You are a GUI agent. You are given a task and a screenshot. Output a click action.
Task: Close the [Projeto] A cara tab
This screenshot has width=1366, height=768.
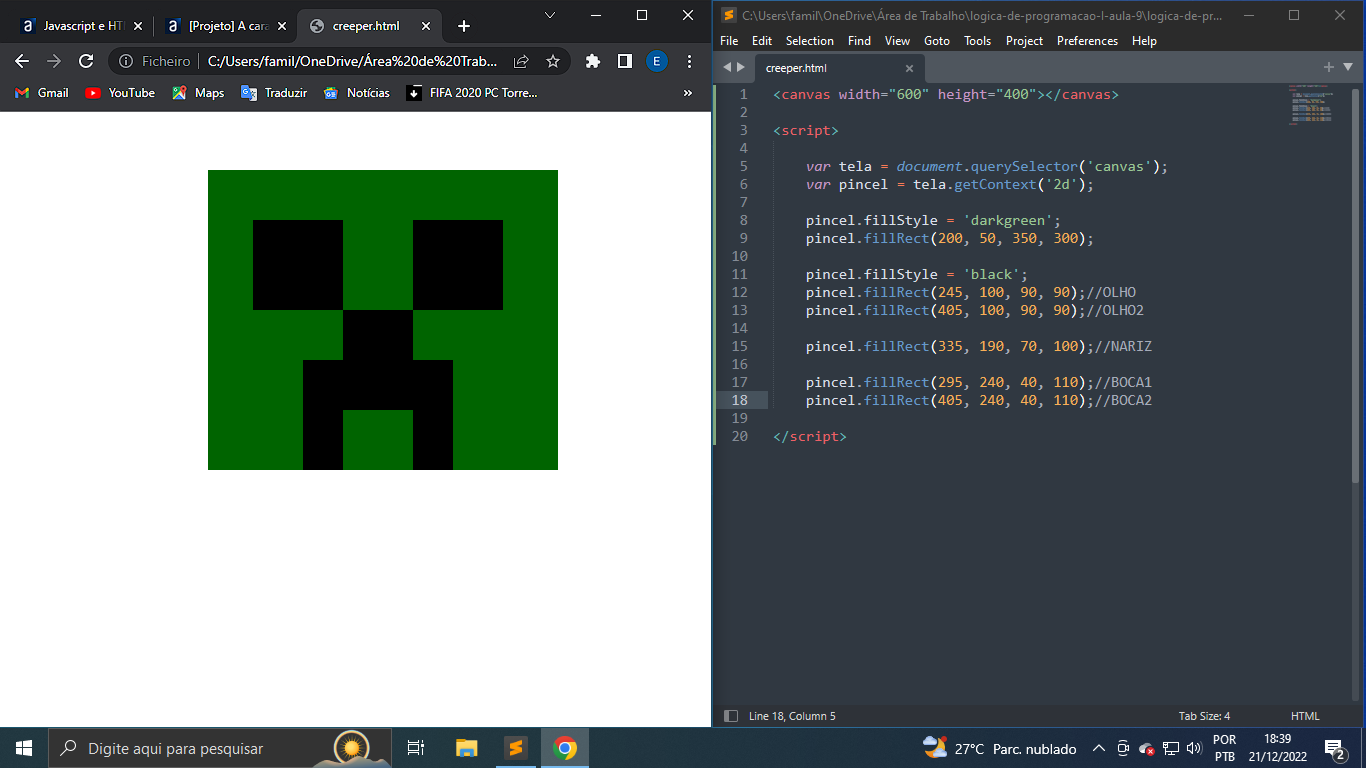[283, 26]
